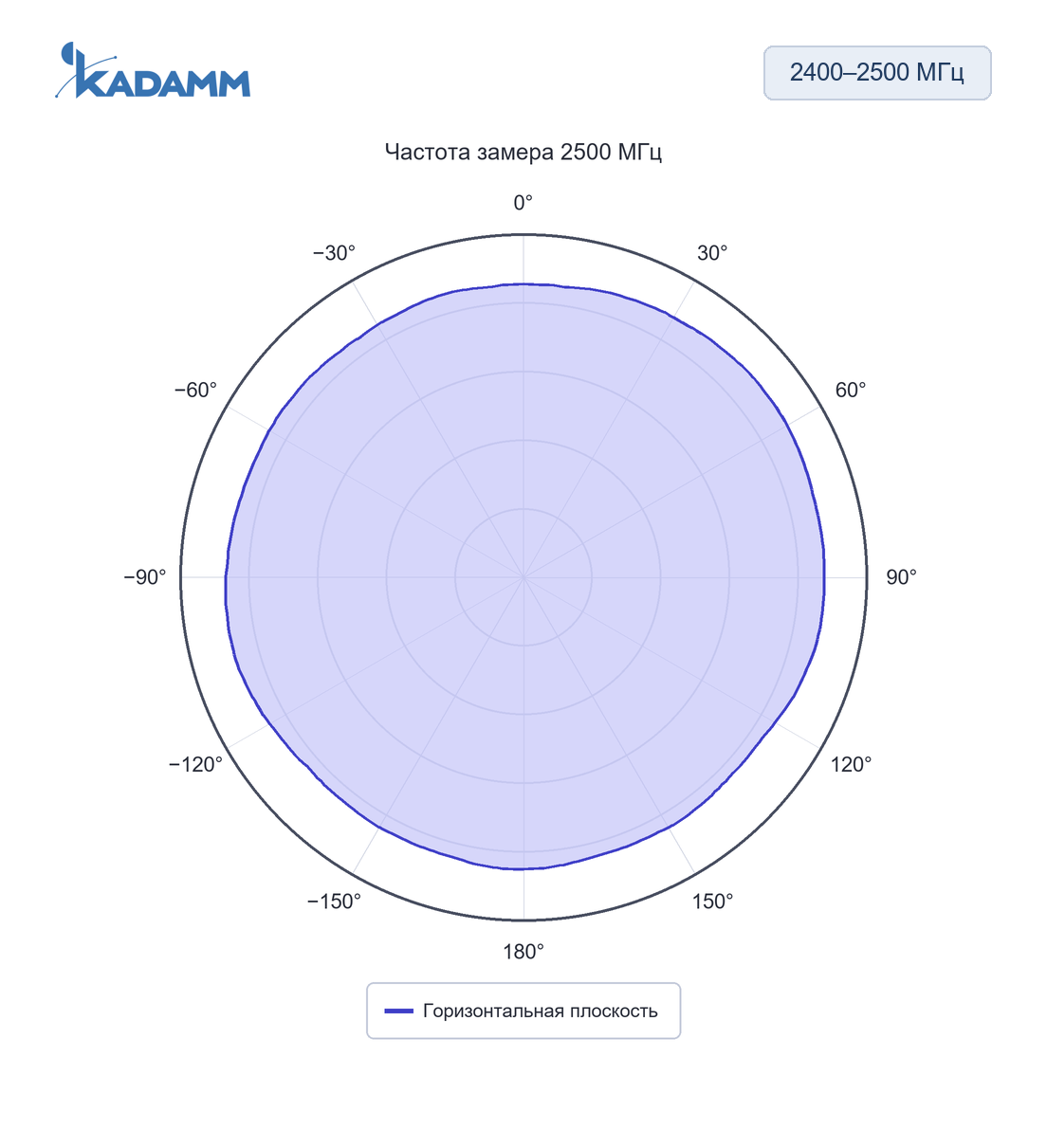The height and width of the screenshot is (1148, 1047).
Task: Click the −30° angle label
Action: tap(334, 253)
